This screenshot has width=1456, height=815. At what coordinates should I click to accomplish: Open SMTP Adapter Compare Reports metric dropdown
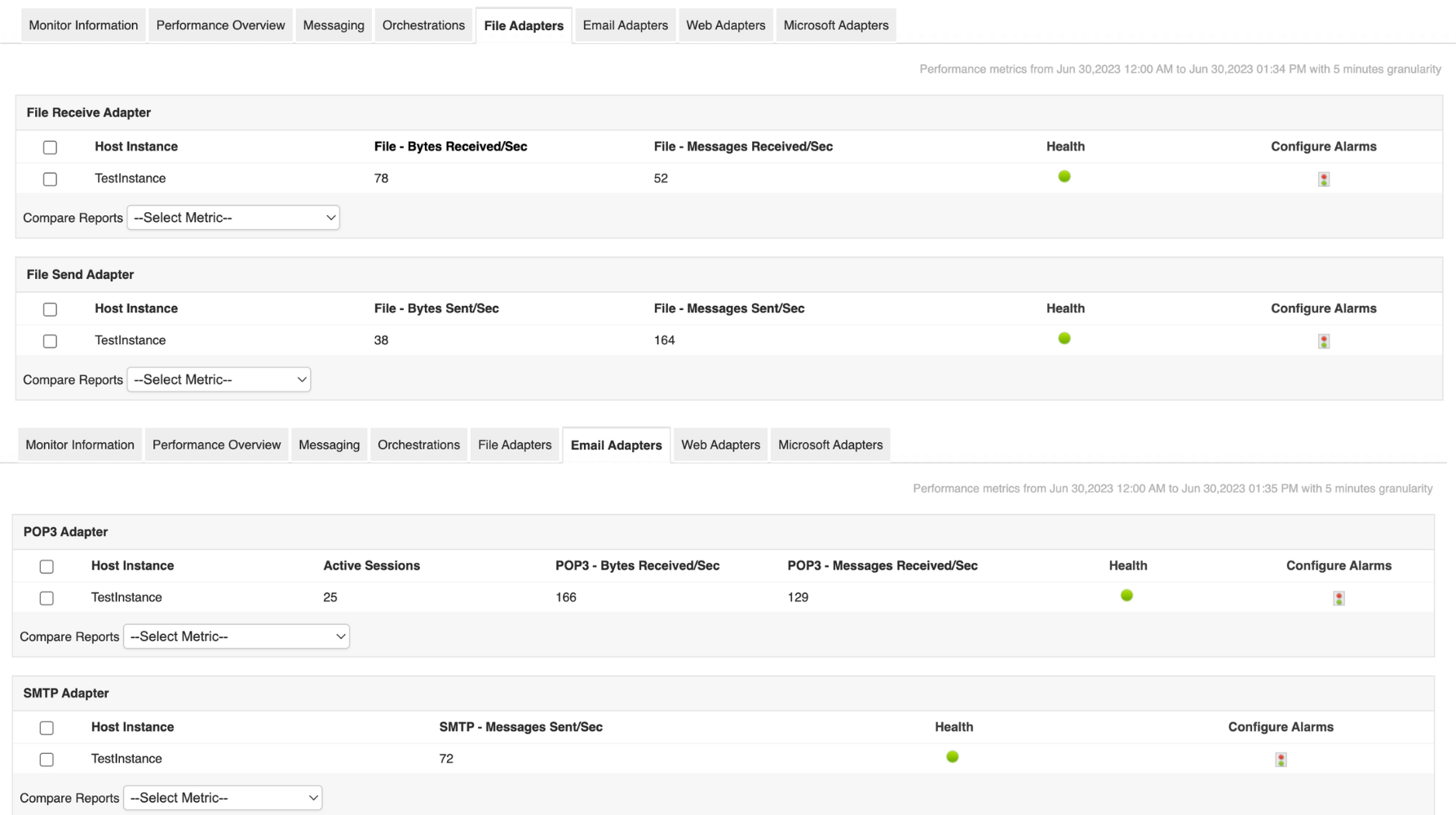pos(223,798)
